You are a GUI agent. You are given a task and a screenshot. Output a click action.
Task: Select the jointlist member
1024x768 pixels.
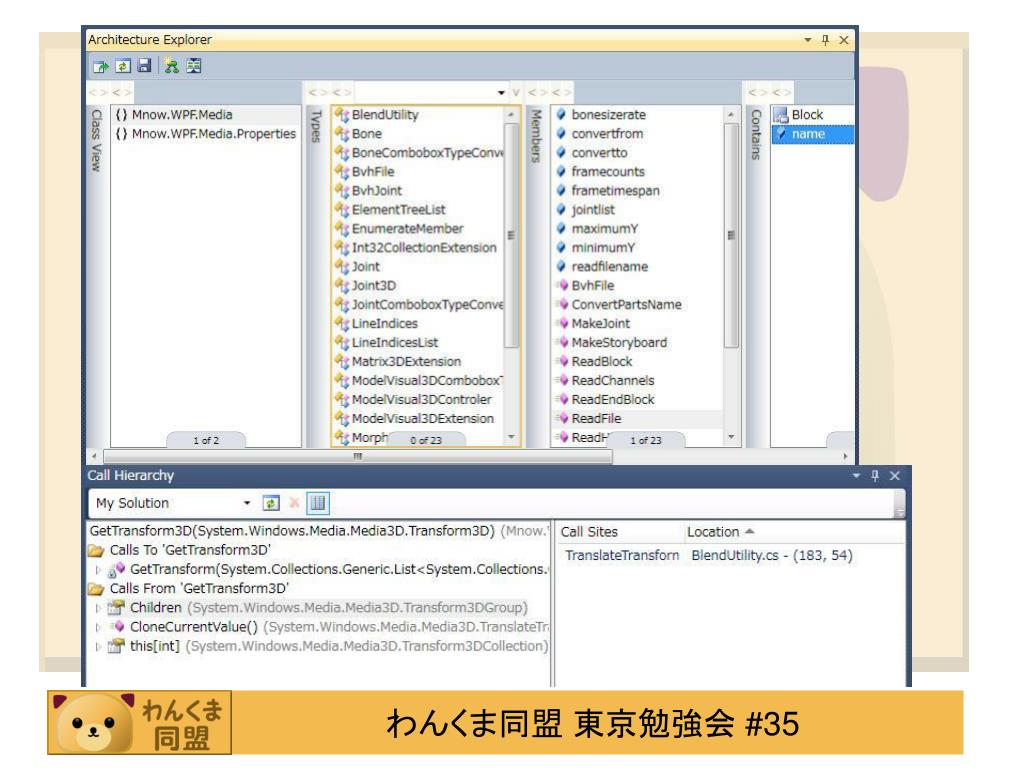click(593, 210)
